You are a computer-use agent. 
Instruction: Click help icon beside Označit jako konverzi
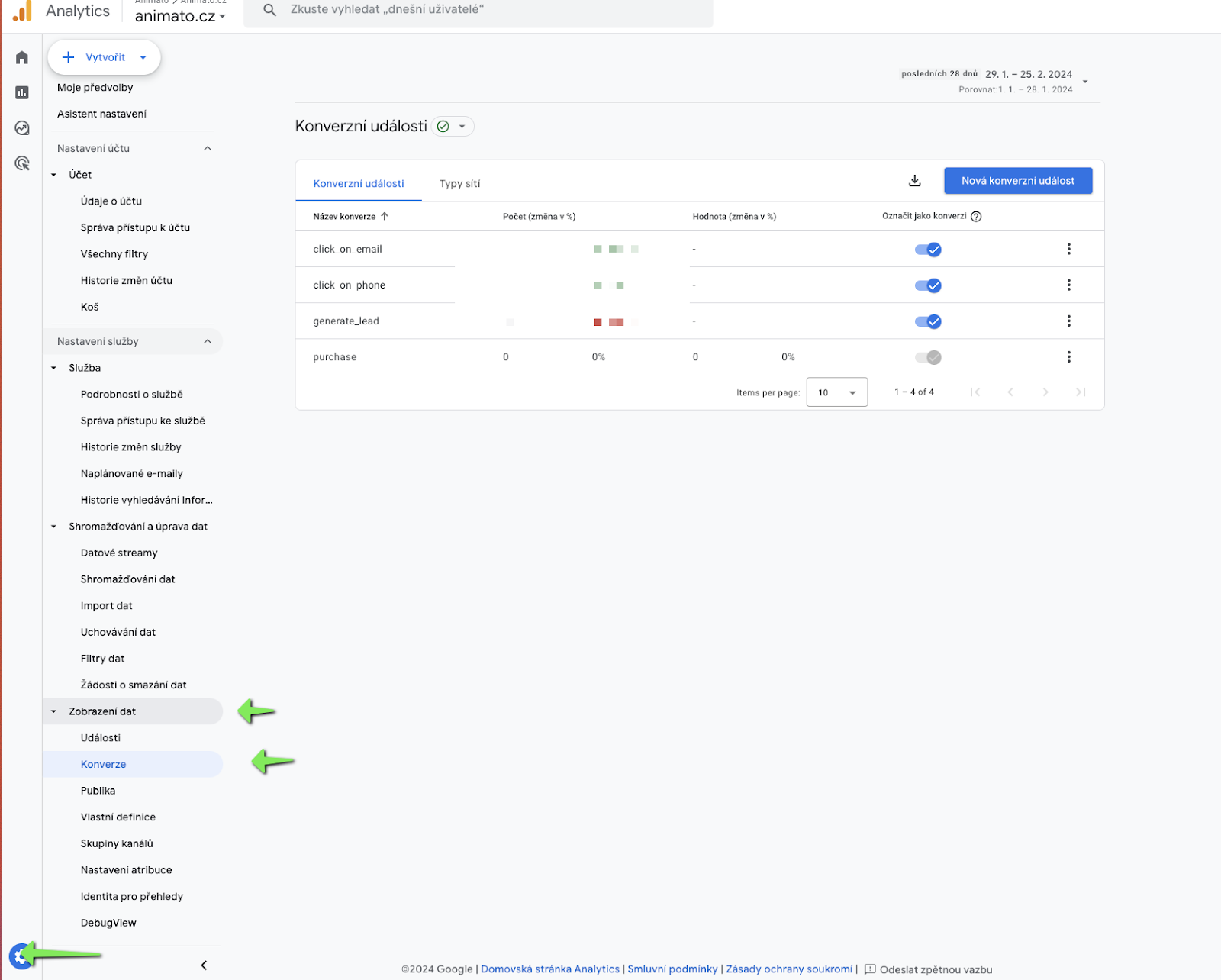[x=976, y=216]
